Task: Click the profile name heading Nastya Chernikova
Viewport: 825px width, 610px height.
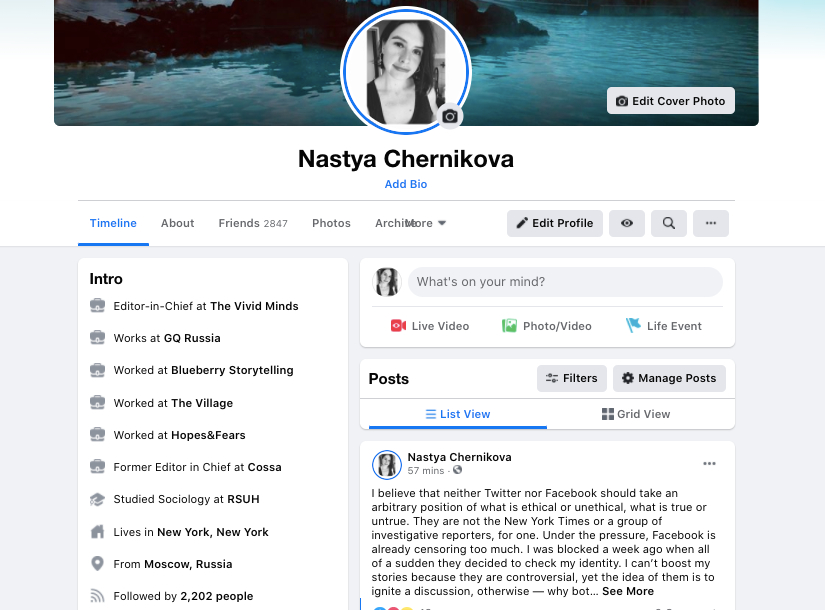Action: click(406, 159)
